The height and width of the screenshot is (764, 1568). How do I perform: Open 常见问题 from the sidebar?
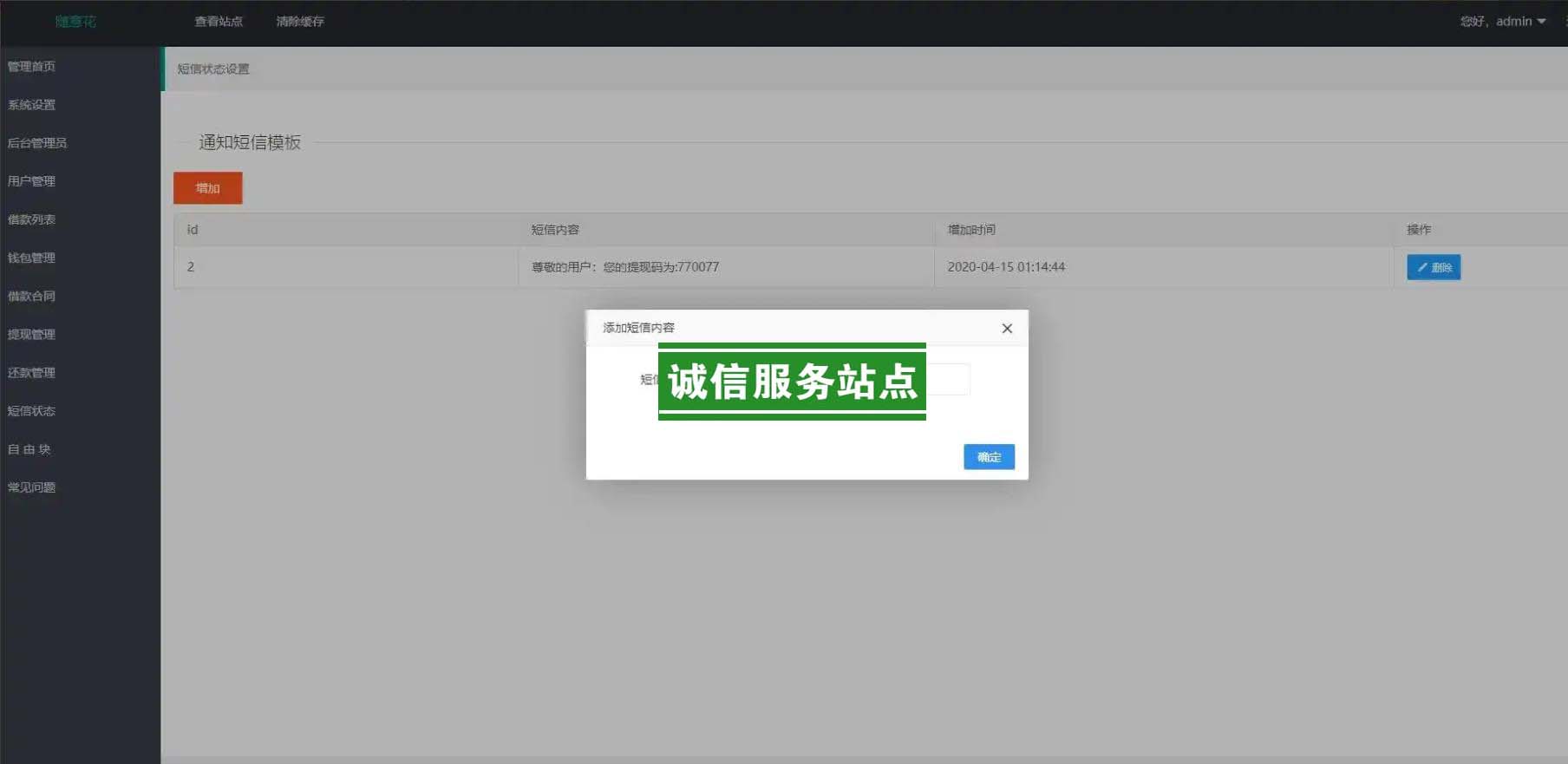tap(32, 487)
